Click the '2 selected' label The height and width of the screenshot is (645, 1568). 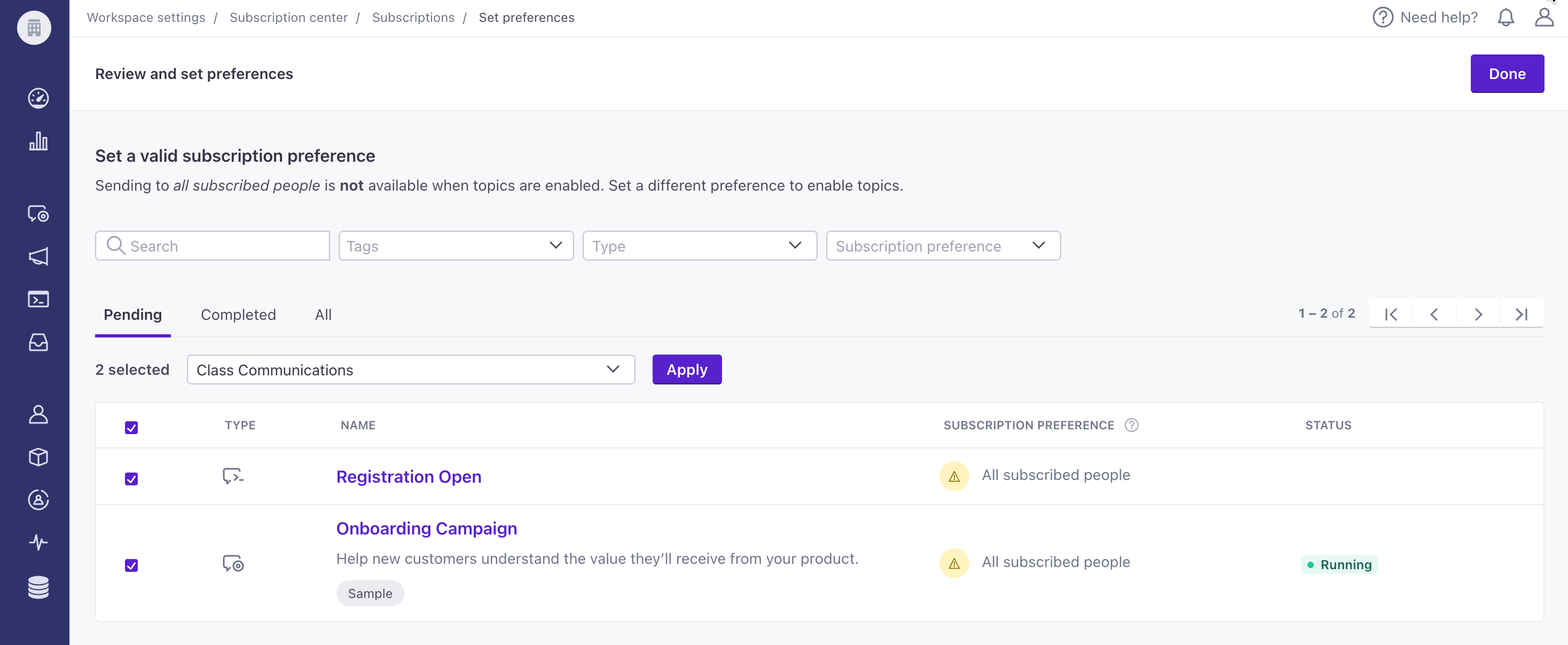pos(132,369)
